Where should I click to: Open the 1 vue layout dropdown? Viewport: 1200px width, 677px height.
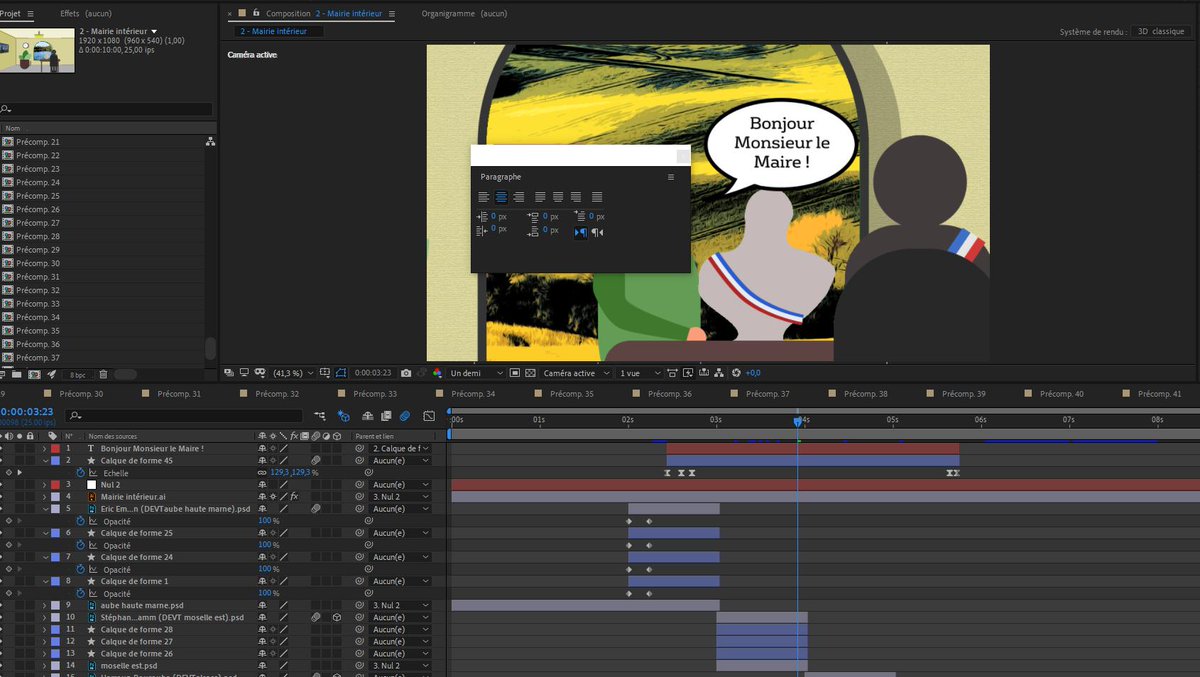(640, 373)
